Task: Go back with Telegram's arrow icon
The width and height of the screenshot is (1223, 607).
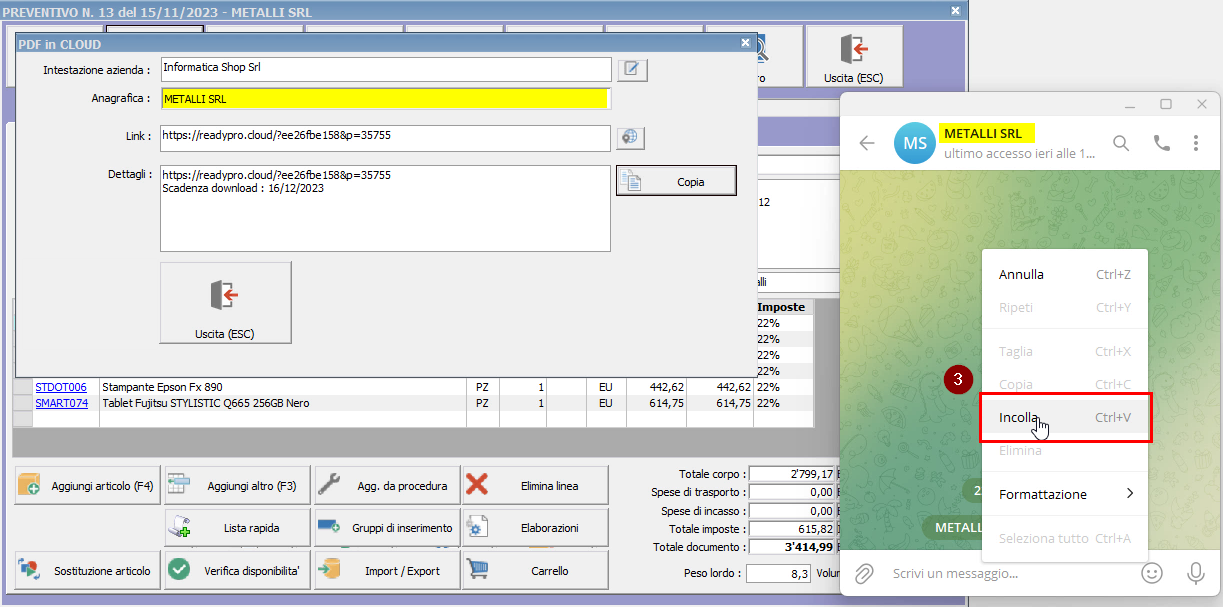Action: (x=867, y=143)
